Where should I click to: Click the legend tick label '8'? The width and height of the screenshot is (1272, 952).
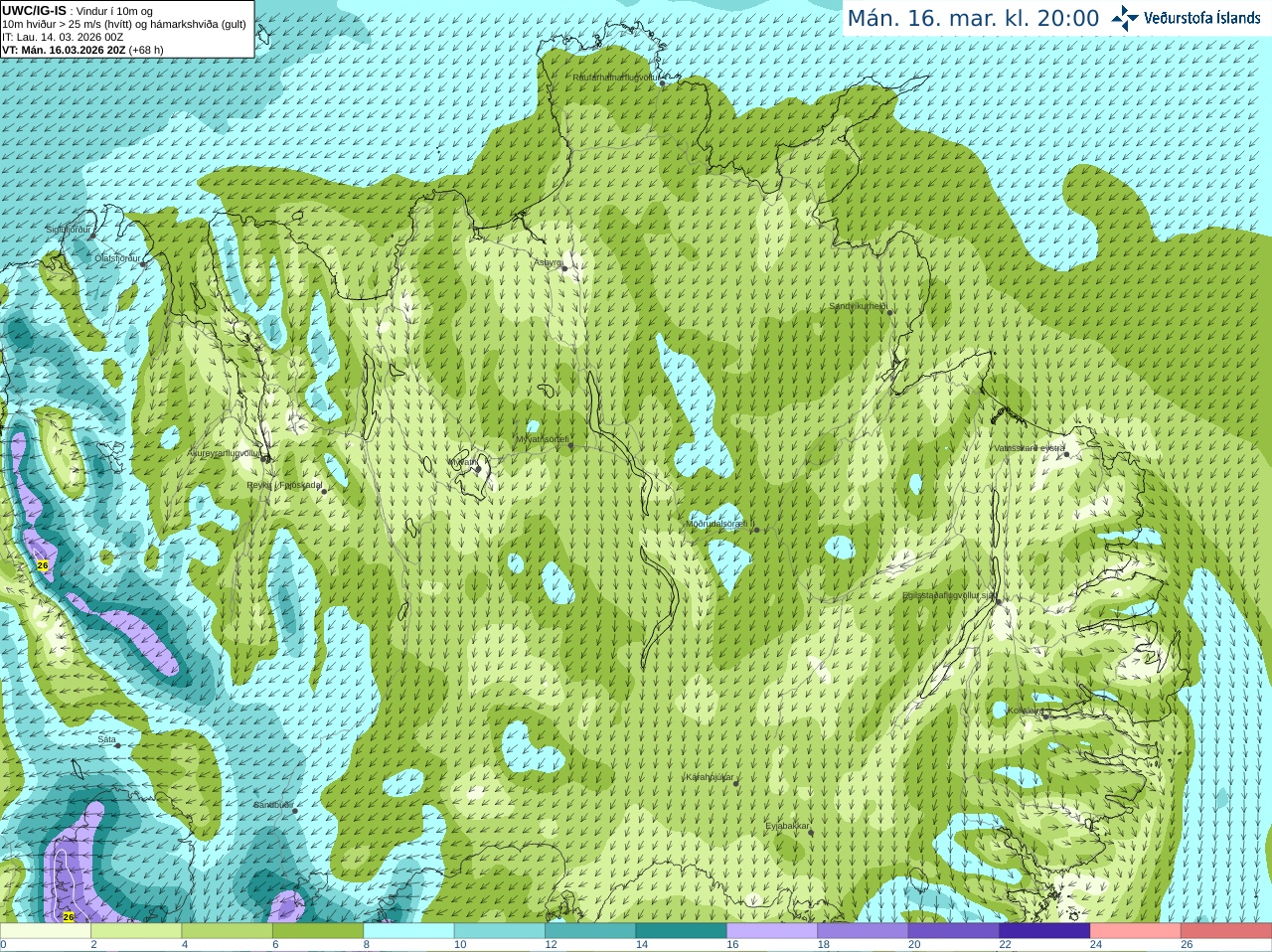click(x=367, y=945)
